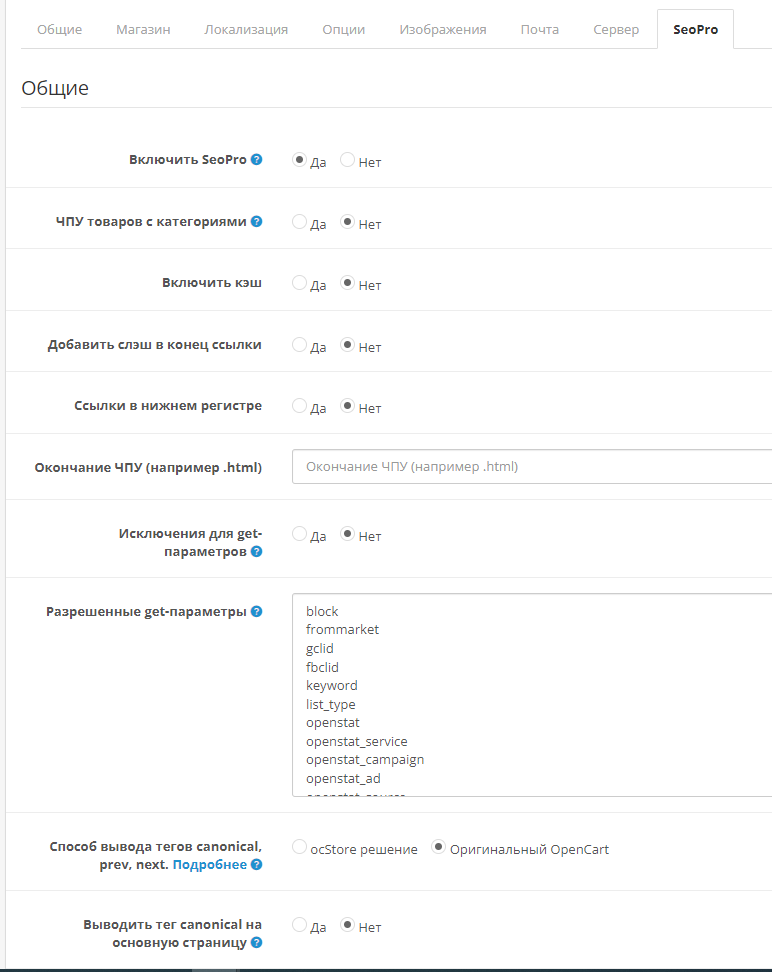The image size is (772, 972).
Task: Open the Подробнее link
Action: point(210,864)
